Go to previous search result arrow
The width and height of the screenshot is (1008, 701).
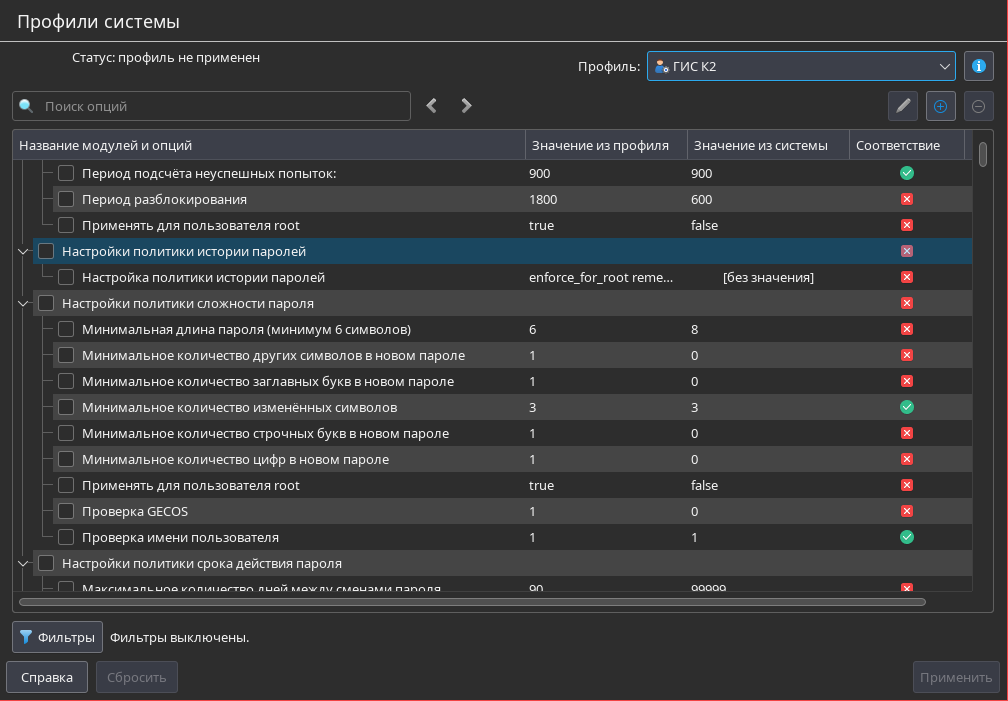[432, 106]
